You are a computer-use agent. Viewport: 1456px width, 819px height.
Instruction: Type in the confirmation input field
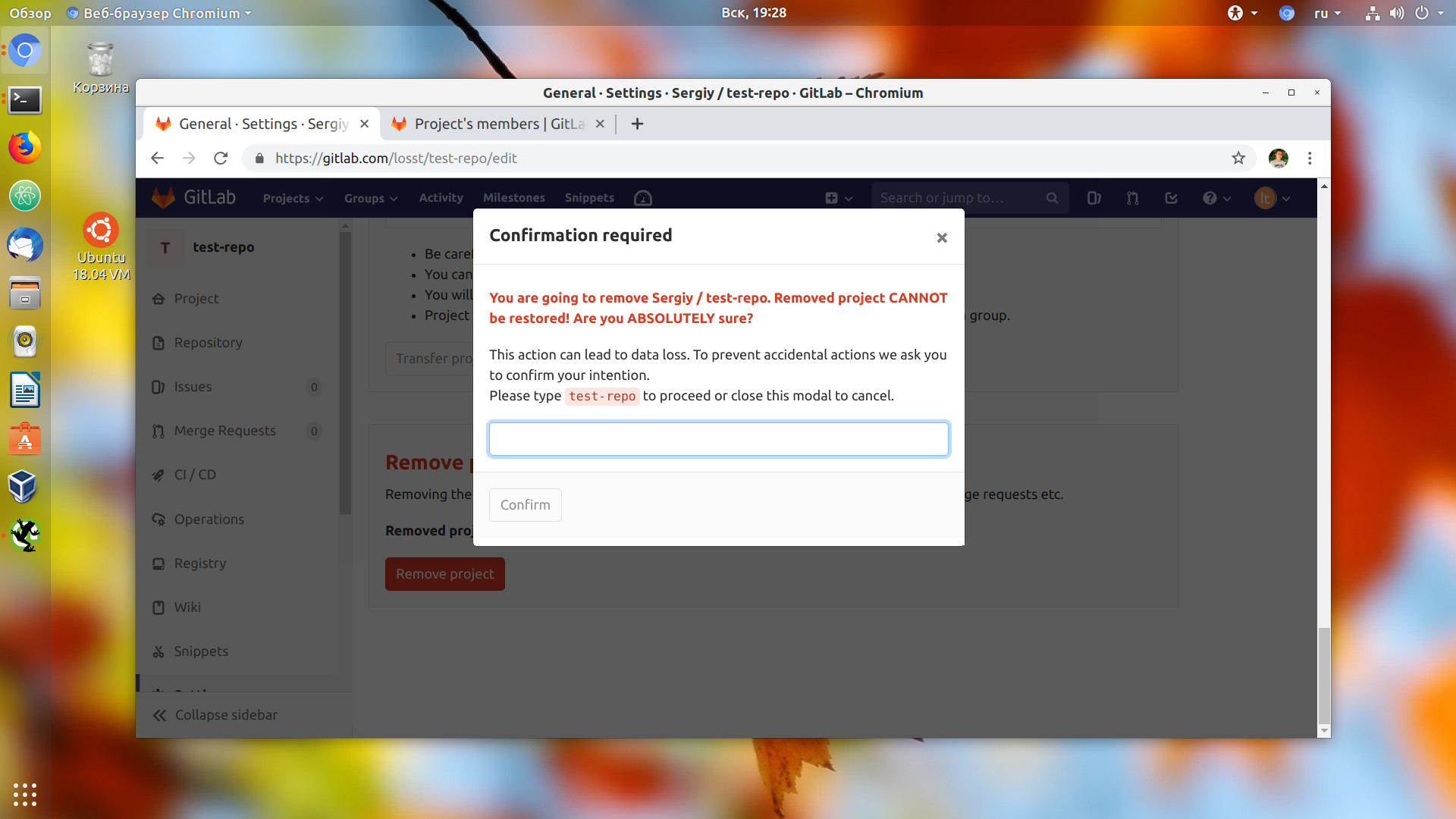(718, 439)
